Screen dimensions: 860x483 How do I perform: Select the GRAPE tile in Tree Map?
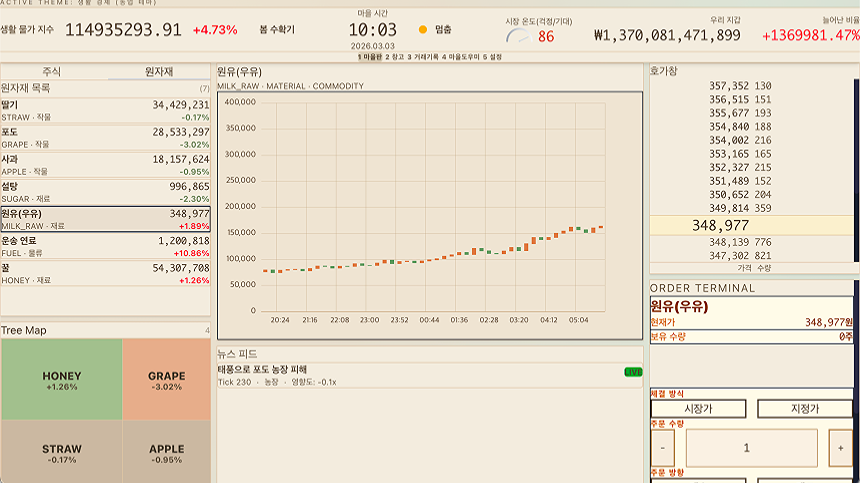pos(166,380)
